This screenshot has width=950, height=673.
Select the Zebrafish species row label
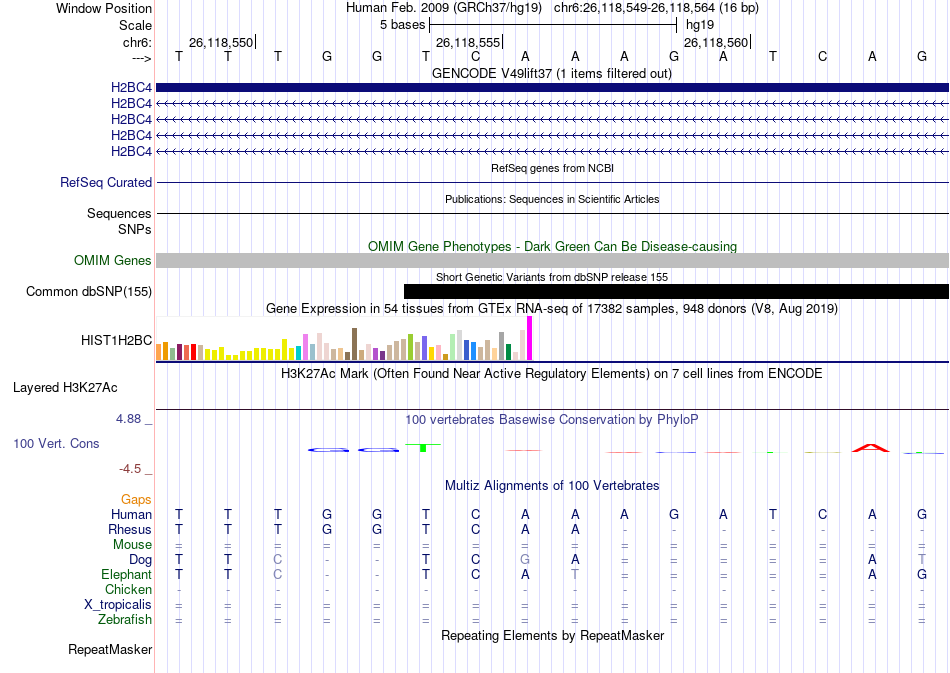pos(125,620)
